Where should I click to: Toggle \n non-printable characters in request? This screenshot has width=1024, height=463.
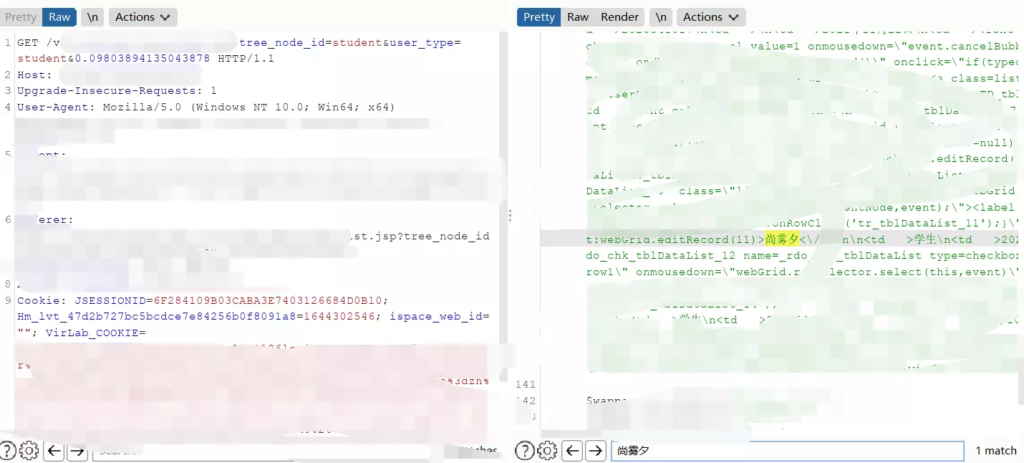click(93, 17)
